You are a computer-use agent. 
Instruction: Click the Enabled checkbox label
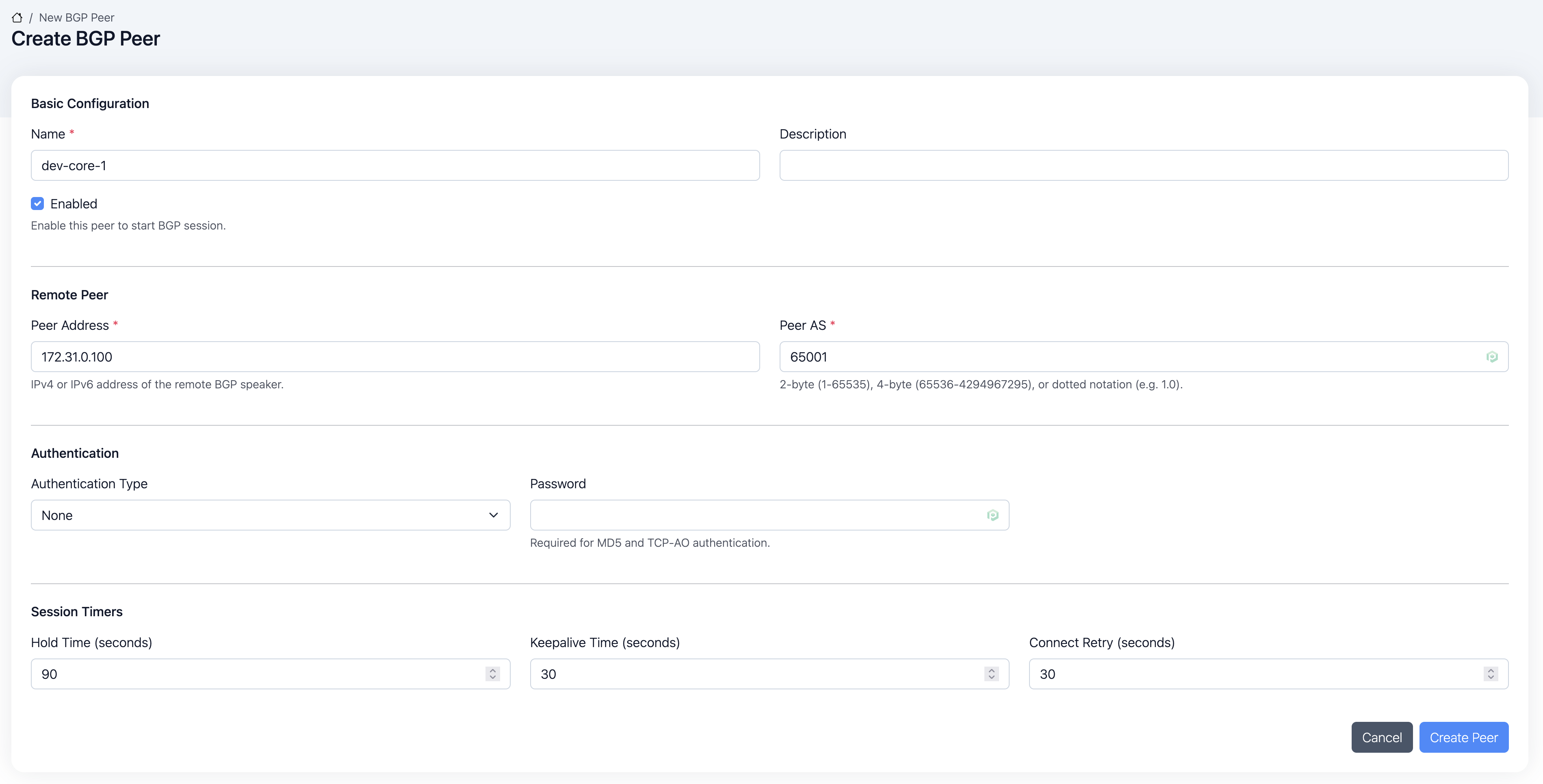(x=74, y=204)
